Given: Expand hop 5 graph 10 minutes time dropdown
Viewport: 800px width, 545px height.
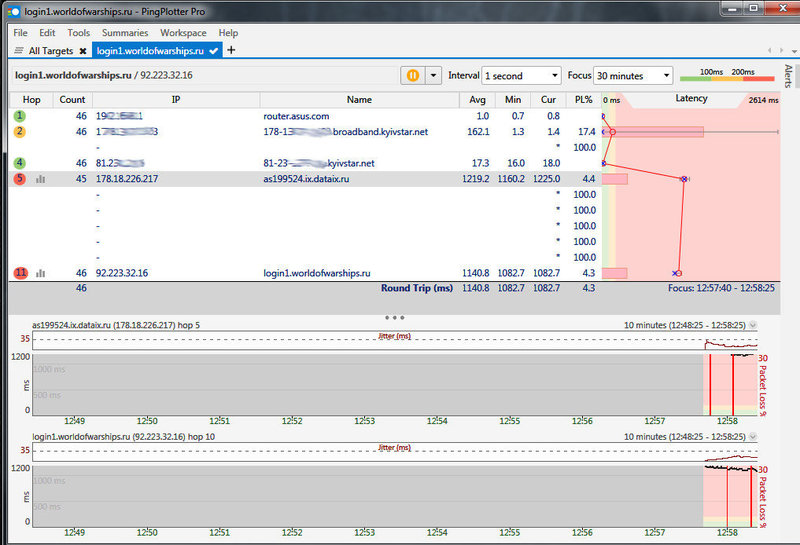Looking at the screenshot, I should [x=753, y=325].
